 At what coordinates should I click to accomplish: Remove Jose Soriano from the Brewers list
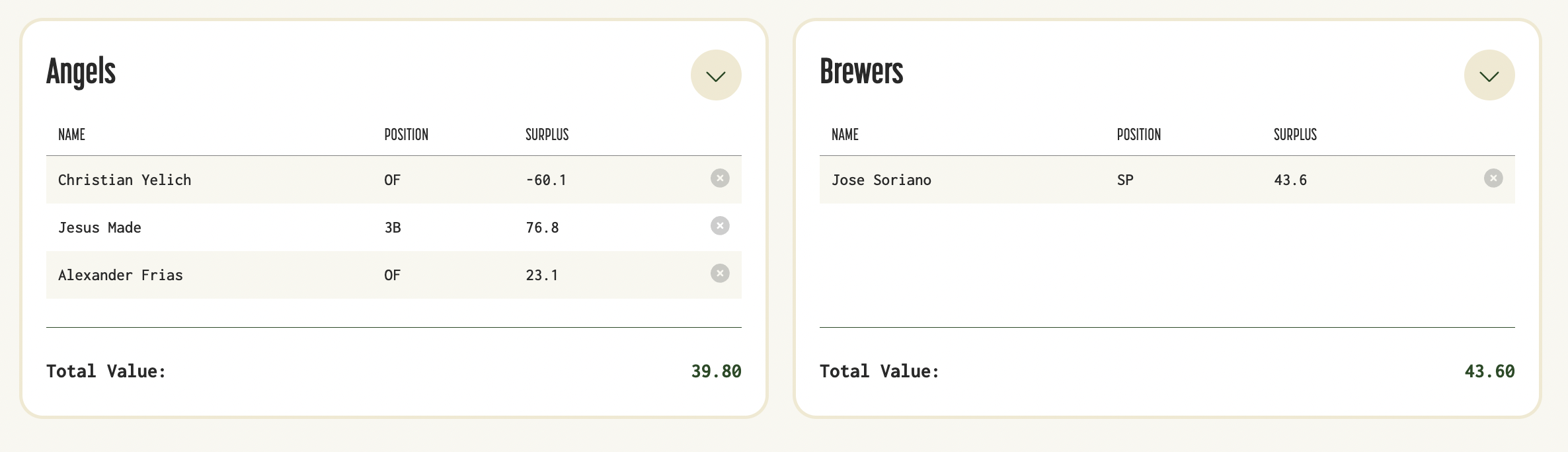point(1493,178)
